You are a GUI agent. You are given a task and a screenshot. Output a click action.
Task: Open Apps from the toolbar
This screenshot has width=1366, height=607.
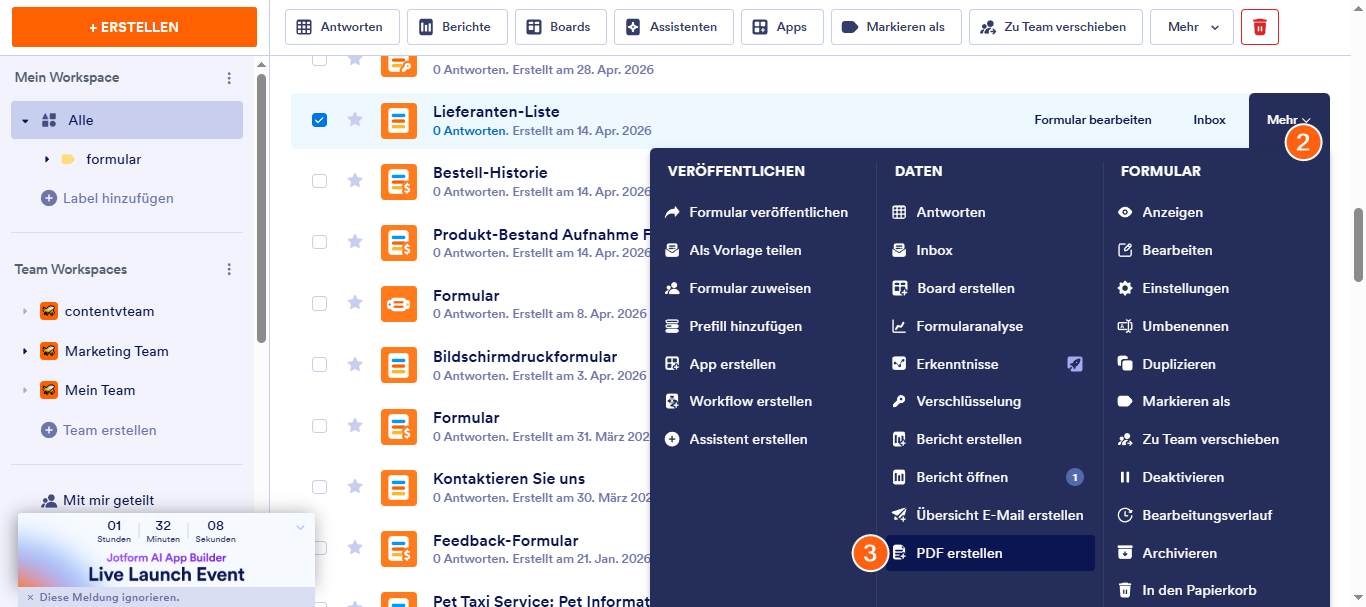click(781, 27)
